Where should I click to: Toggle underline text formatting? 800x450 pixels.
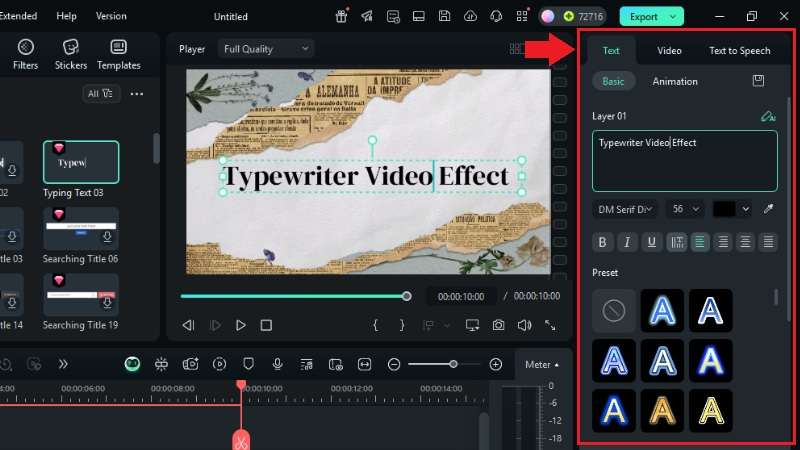click(652, 242)
